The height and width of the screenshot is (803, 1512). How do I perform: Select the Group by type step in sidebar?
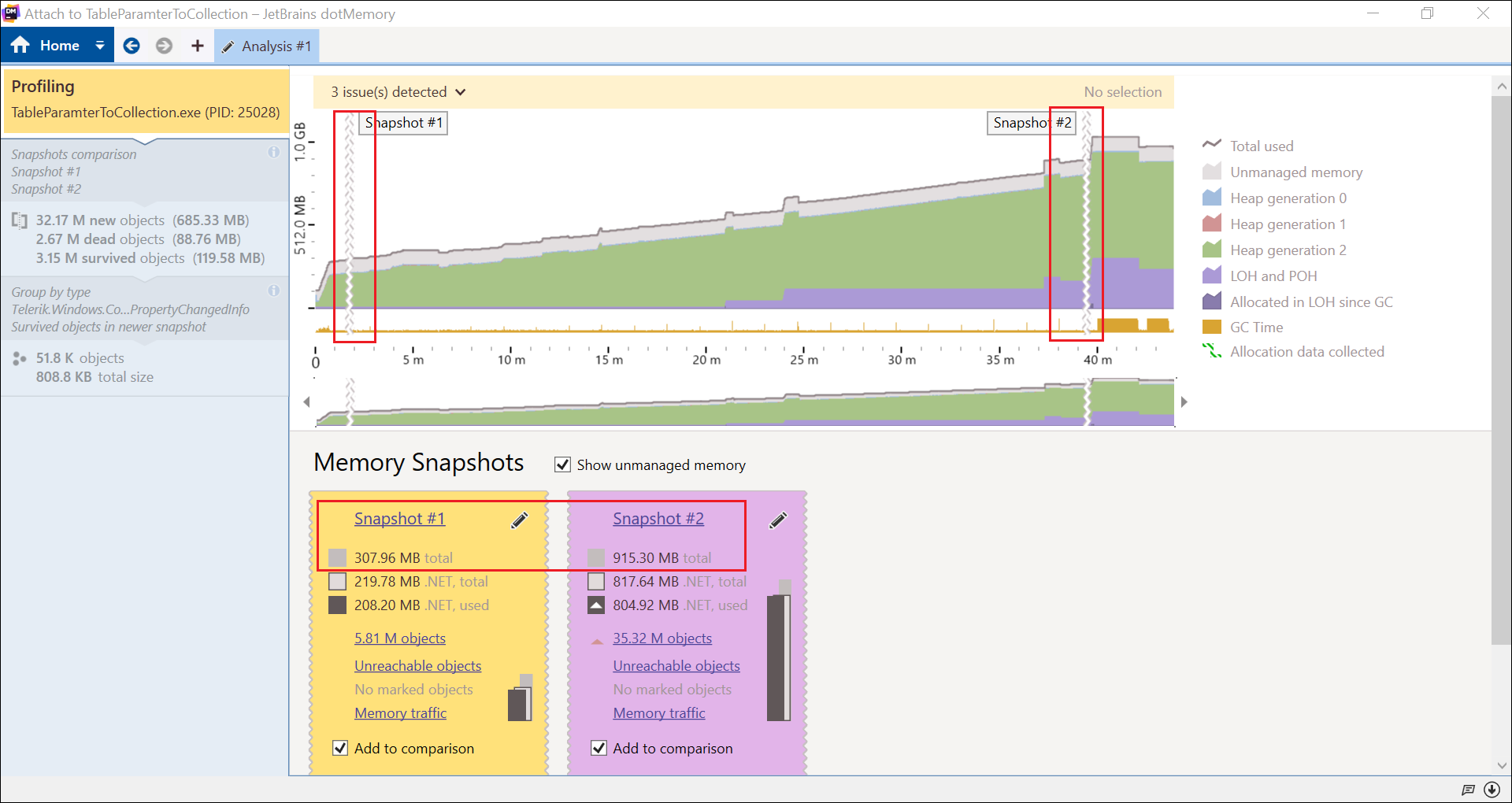pos(146,309)
